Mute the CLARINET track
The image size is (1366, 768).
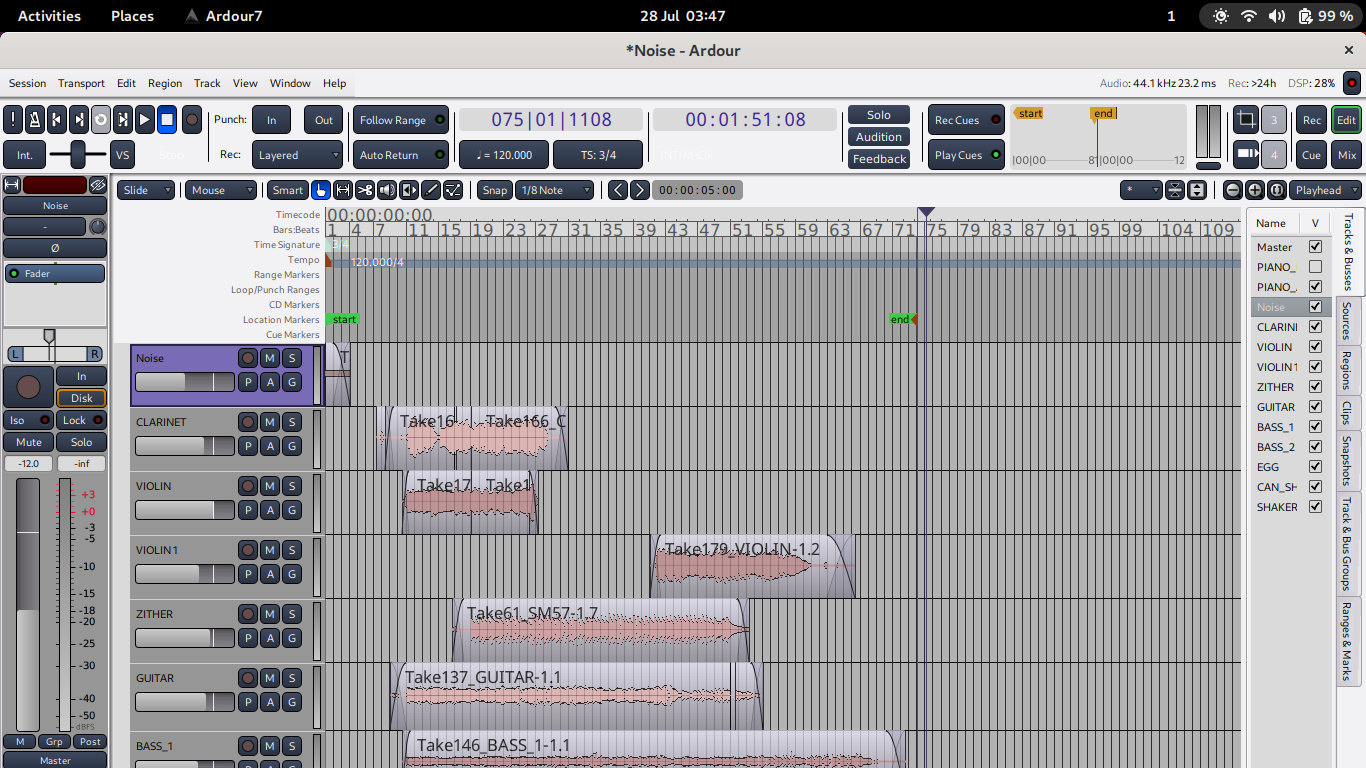coord(270,422)
